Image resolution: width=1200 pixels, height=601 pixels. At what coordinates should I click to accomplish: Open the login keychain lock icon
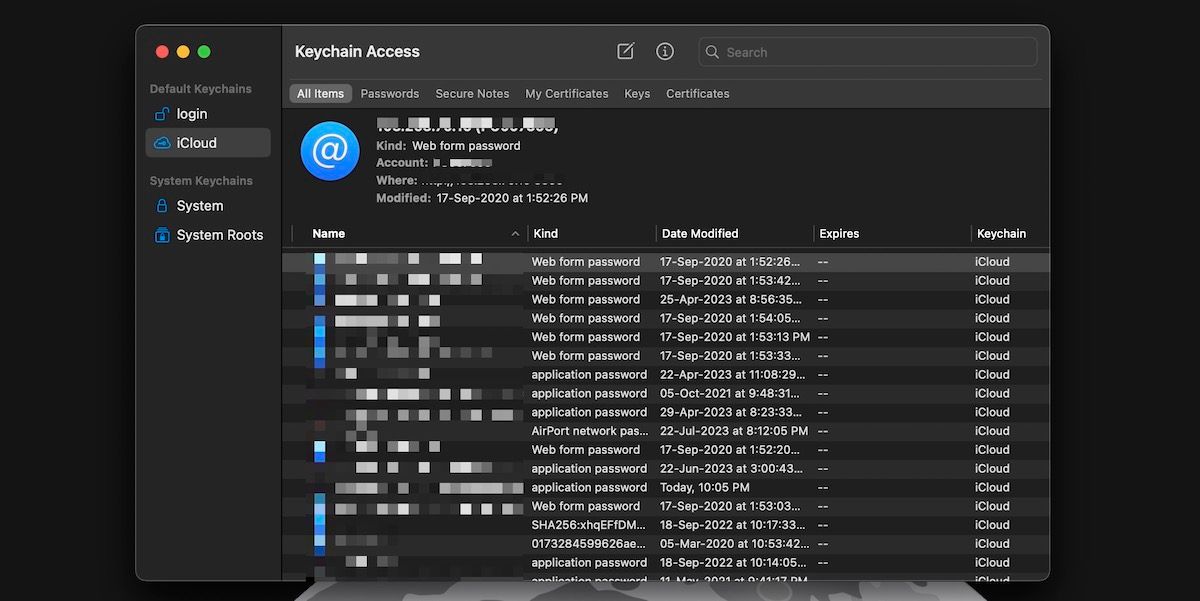coord(164,114)
